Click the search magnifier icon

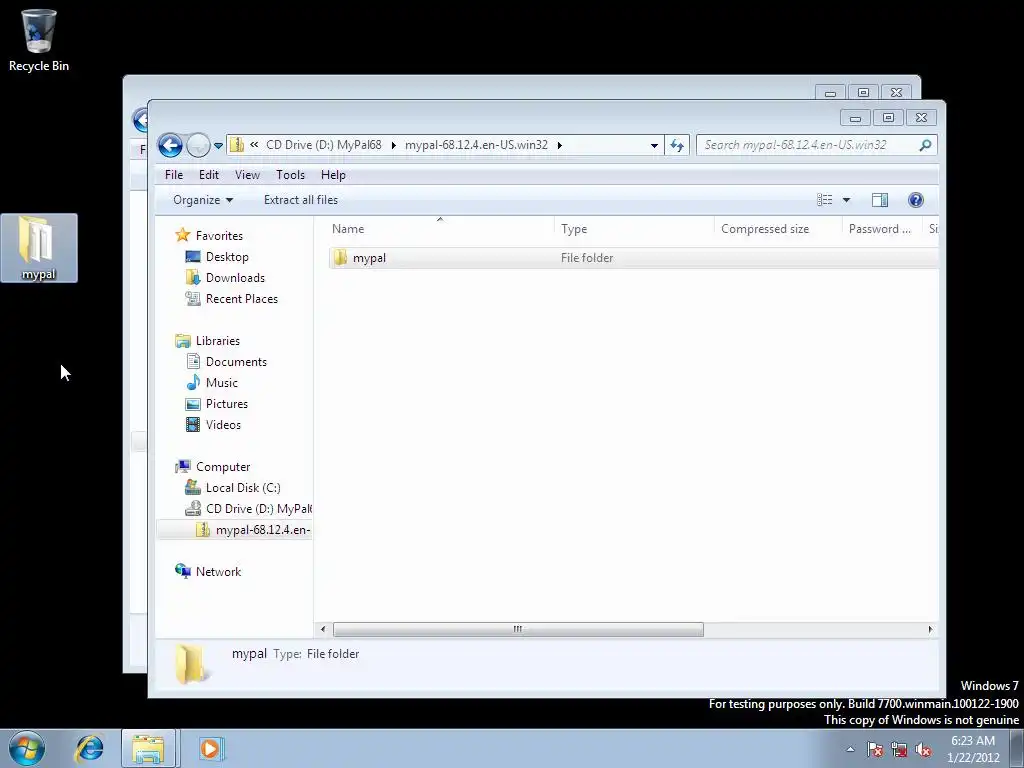(x=925, y=145)
